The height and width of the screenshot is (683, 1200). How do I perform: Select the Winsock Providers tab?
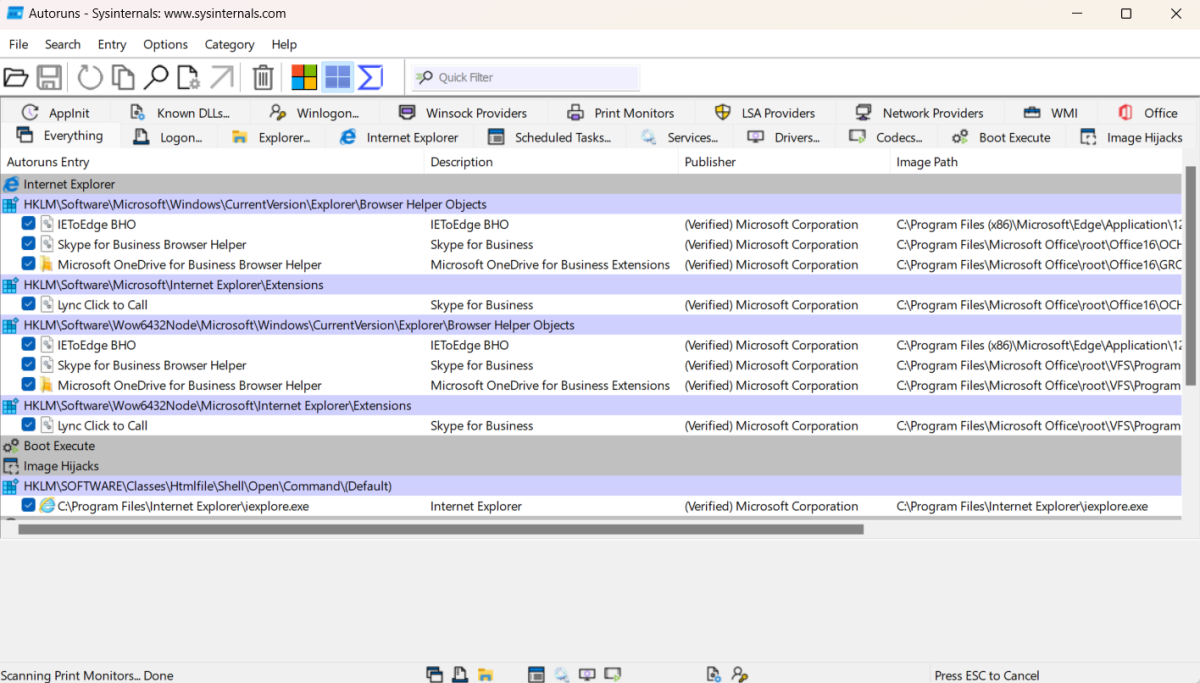[x=463, y=113]
